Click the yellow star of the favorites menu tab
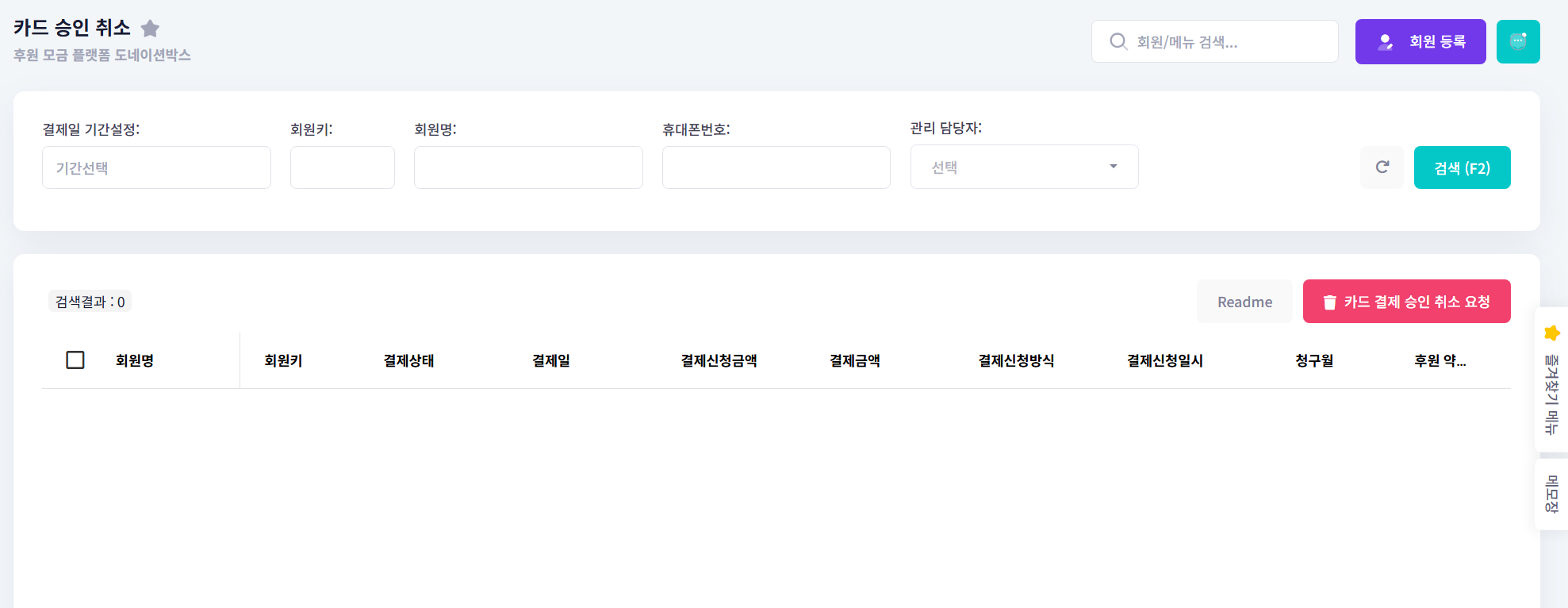The image size is (1568, 608). [1552, 333]
